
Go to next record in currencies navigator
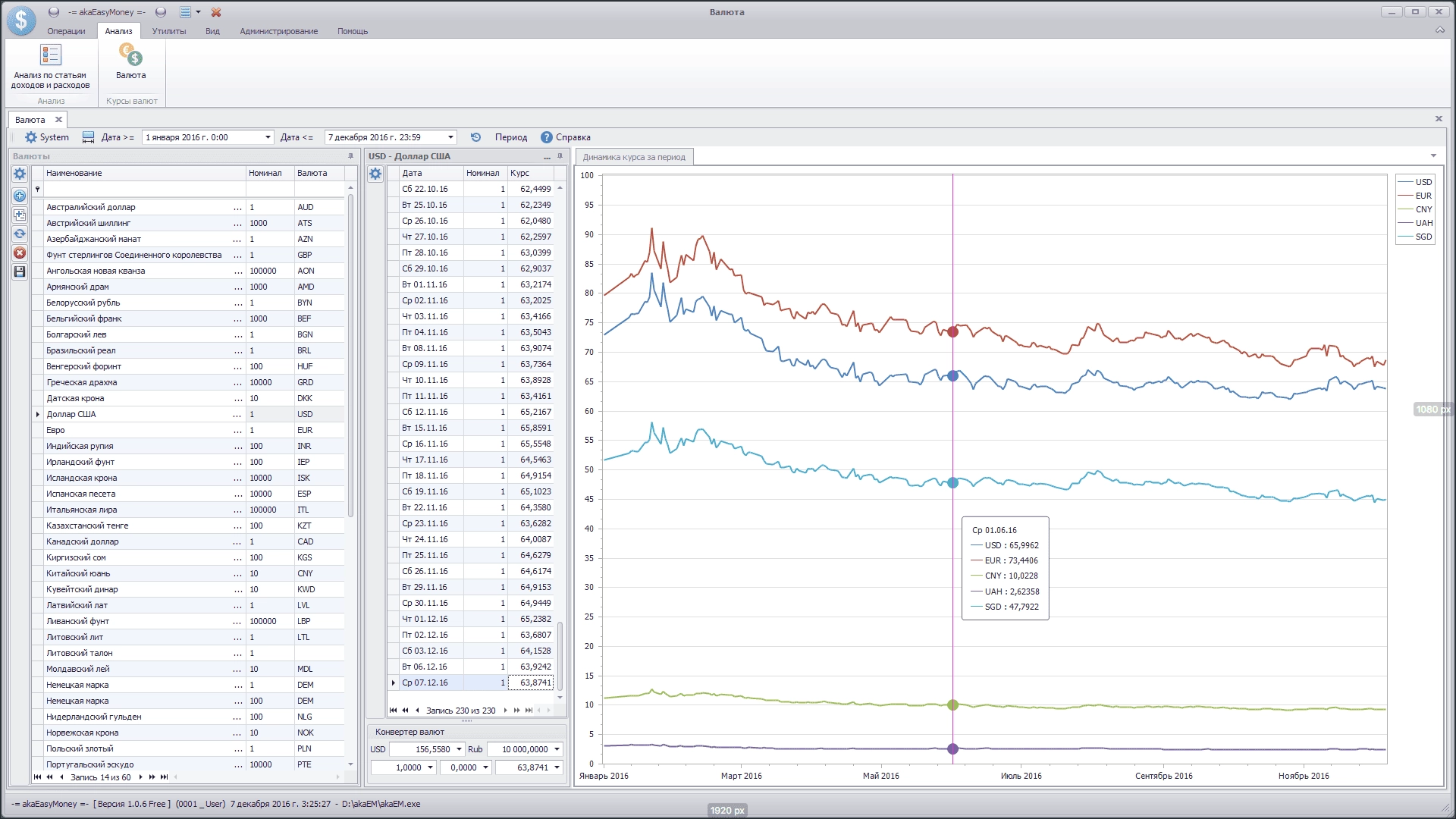(140, 777)
